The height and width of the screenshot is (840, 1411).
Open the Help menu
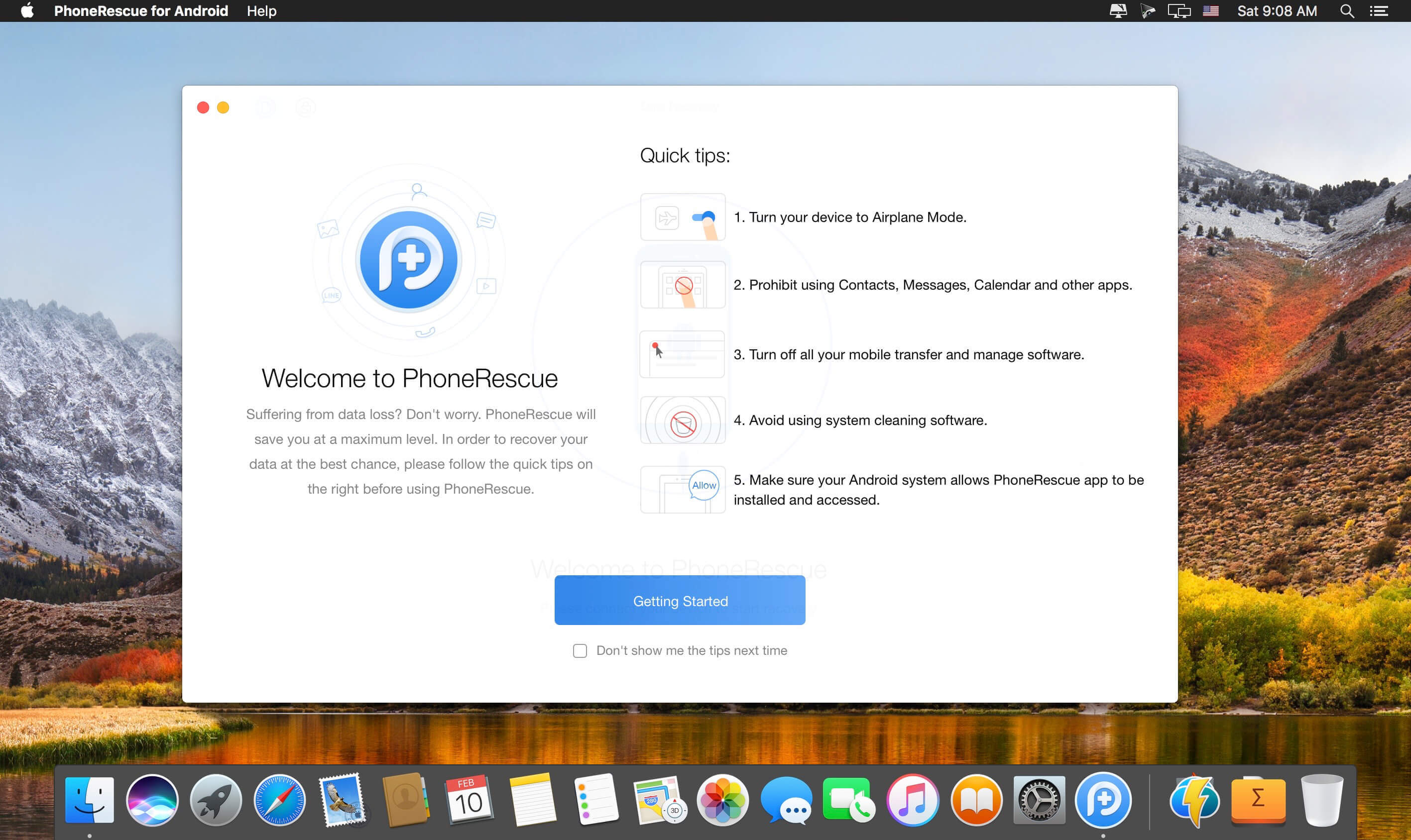[261, 11]
